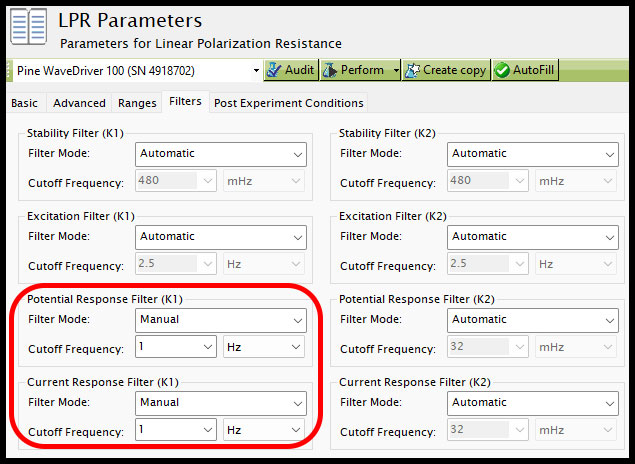Viewport: 635px width, 464px height.
Task: Switch to the Advanced tab
Action: 79,103
